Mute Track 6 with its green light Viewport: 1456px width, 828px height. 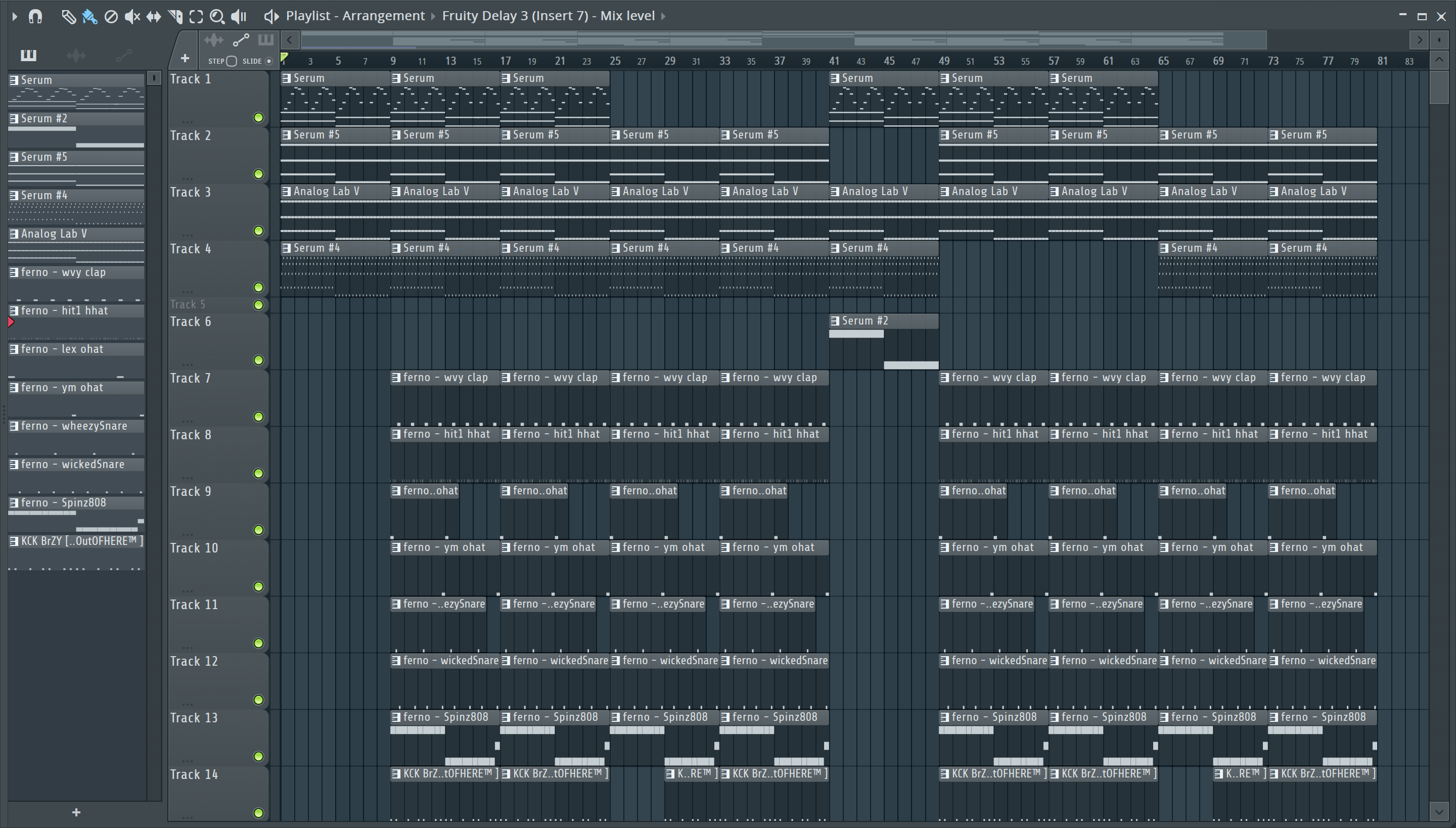point(259,360)
